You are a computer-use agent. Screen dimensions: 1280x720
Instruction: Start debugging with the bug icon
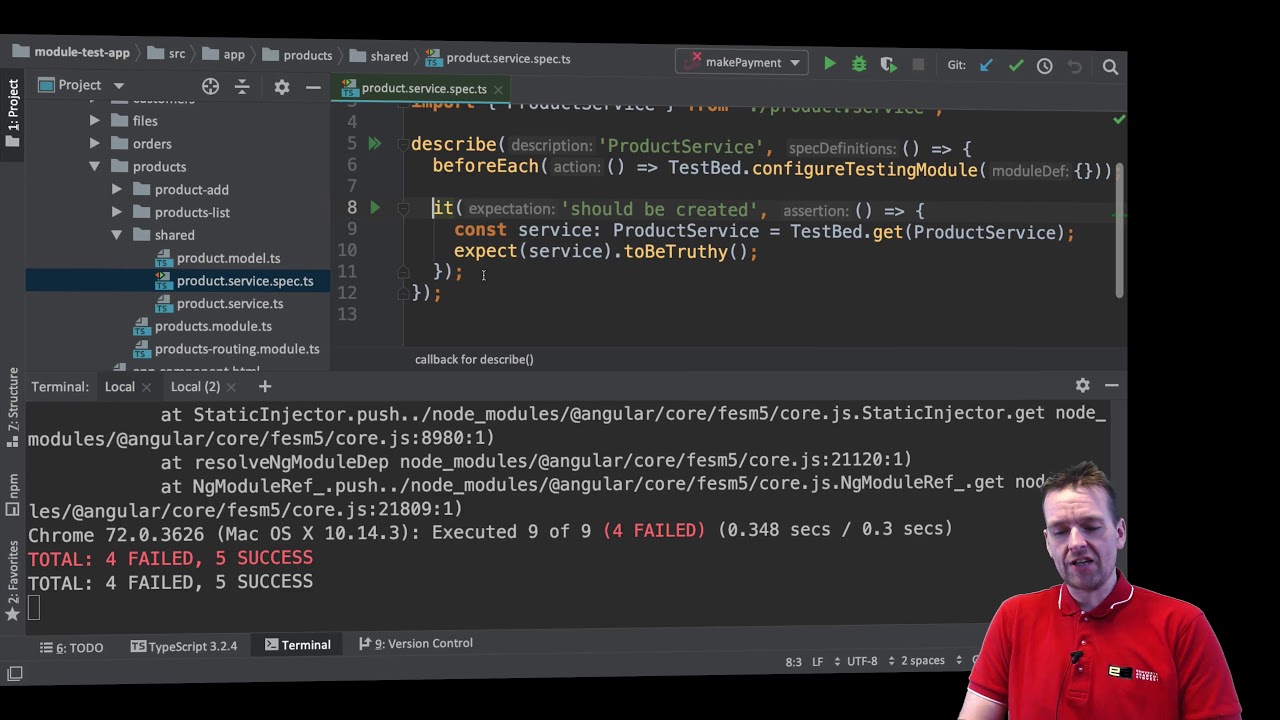pyautogui.click(x=859, y=65)
